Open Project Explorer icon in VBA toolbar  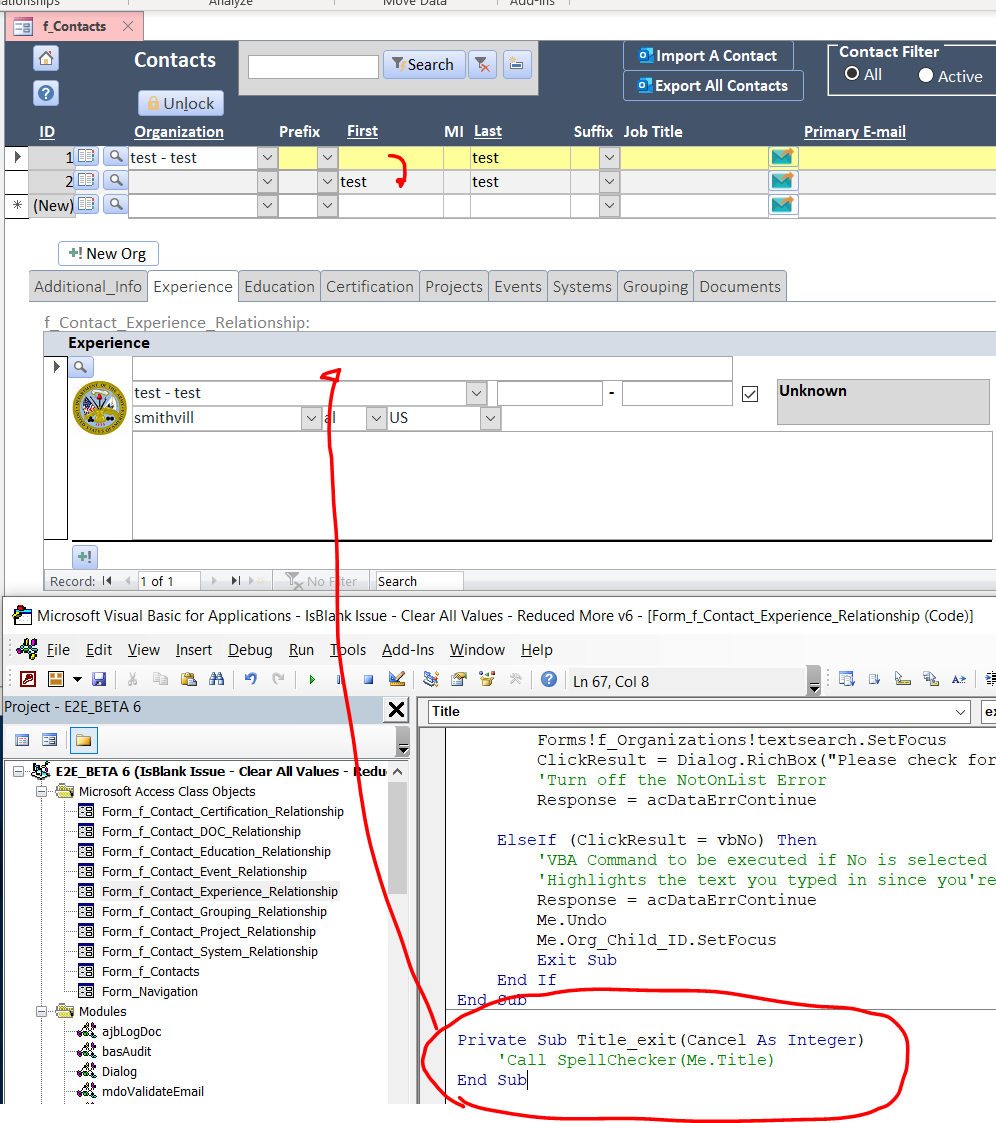(x=430, y=679)
